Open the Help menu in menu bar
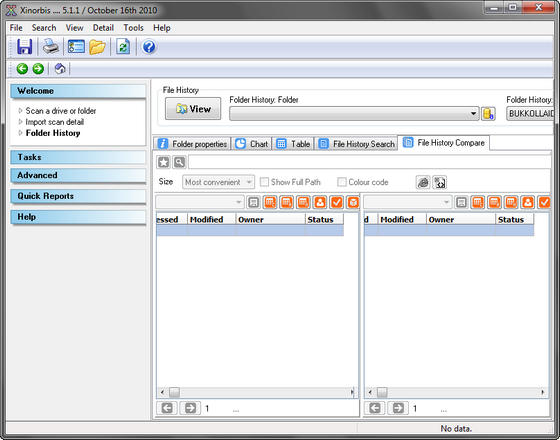This screenshot has height=440, width=560. [162, 28]
